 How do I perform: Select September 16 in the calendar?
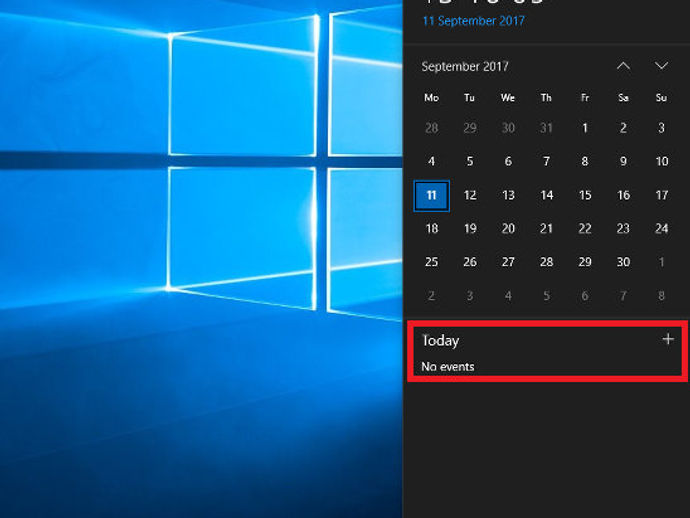[x=623, y=195]
